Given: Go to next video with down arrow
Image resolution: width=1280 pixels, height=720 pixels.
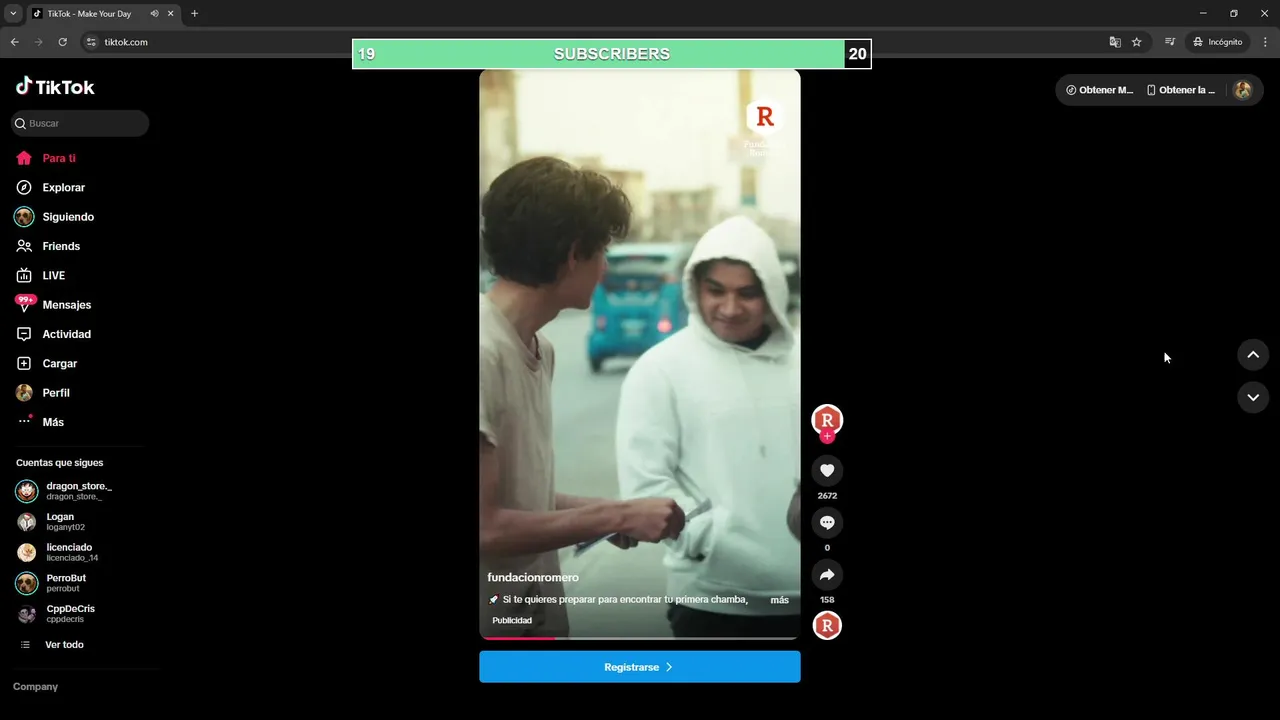Looking at the screenshot, I should pos(1253,397).
